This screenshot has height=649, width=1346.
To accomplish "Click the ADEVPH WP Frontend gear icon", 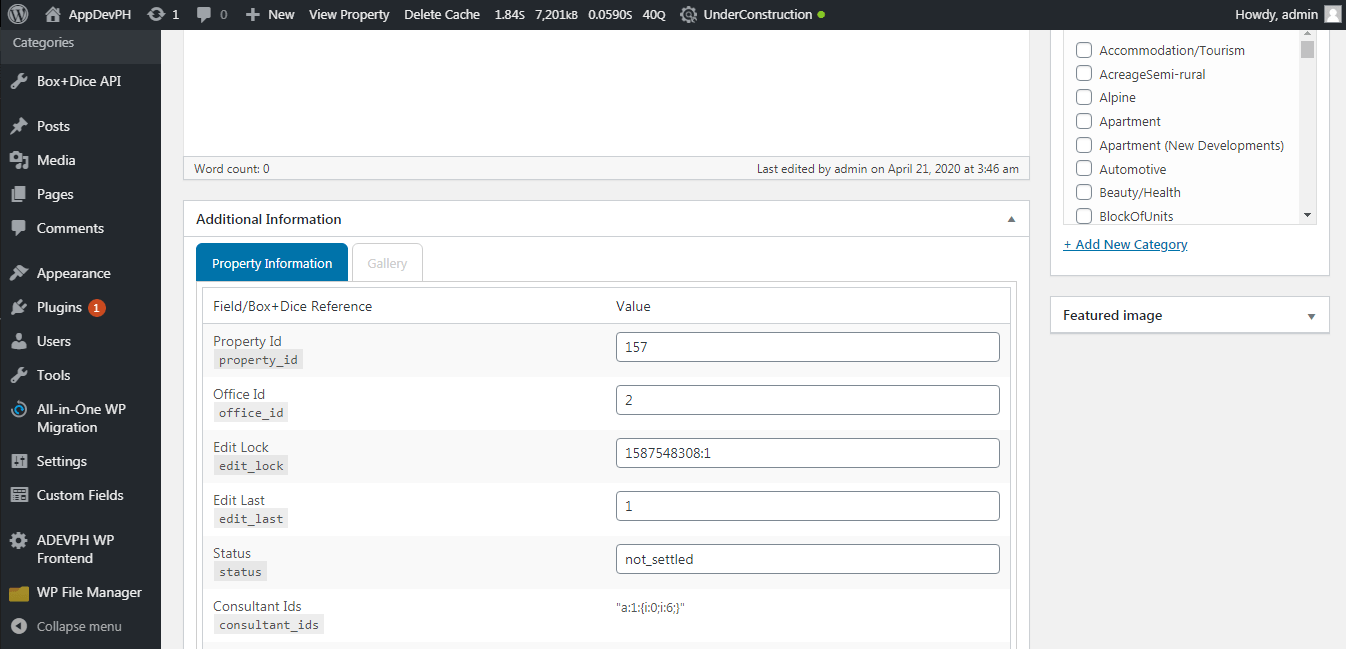I will pos(19,540).
